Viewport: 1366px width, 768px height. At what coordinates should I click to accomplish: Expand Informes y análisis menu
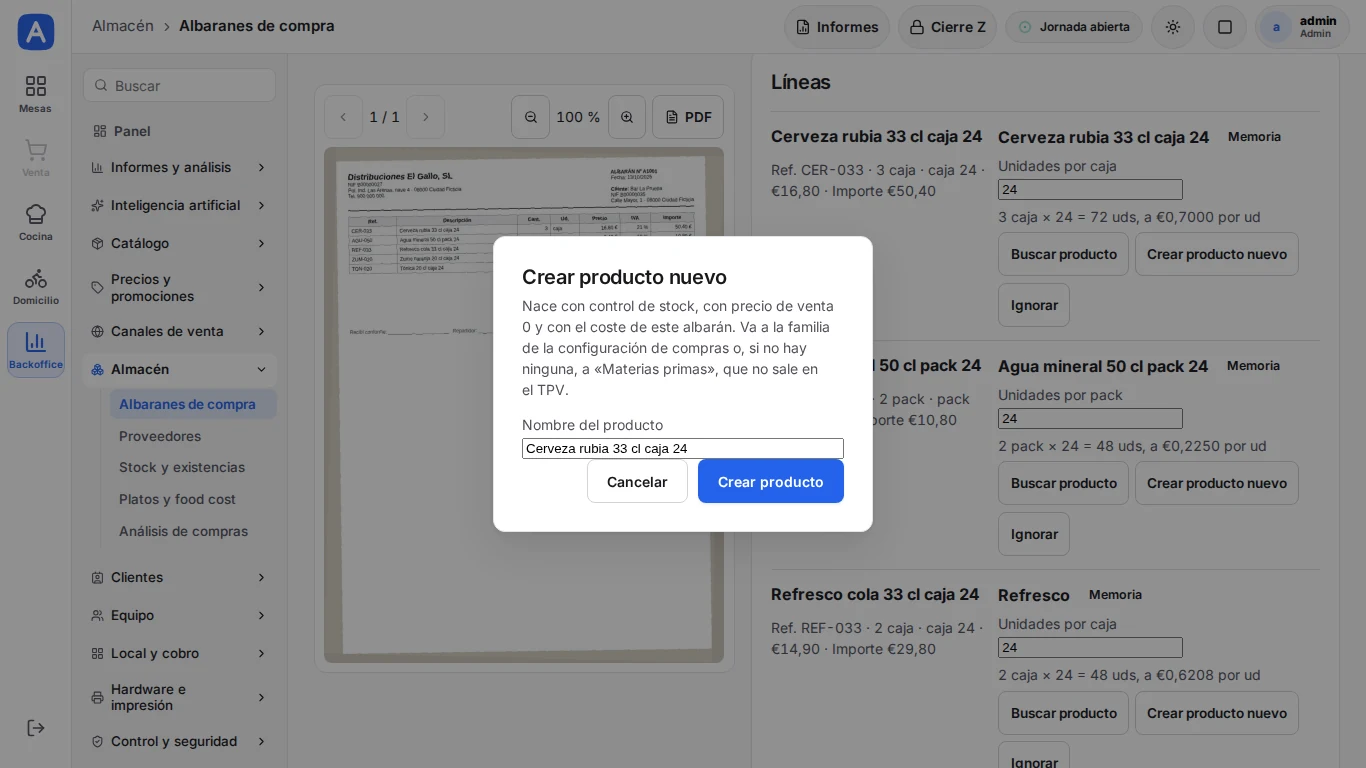click(x=180, y=167)
